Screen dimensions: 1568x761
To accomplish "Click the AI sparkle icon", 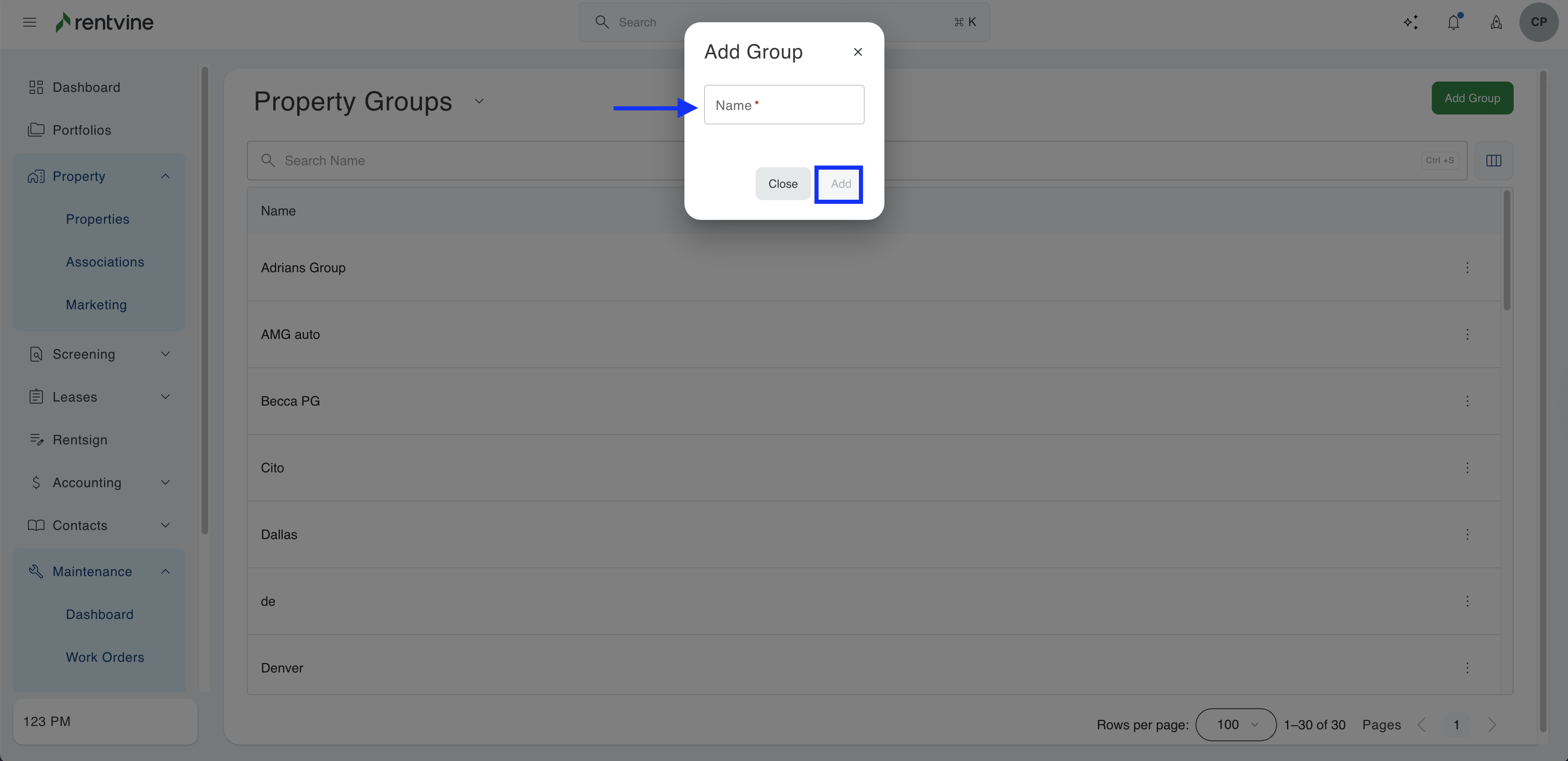I will 1411,23.
